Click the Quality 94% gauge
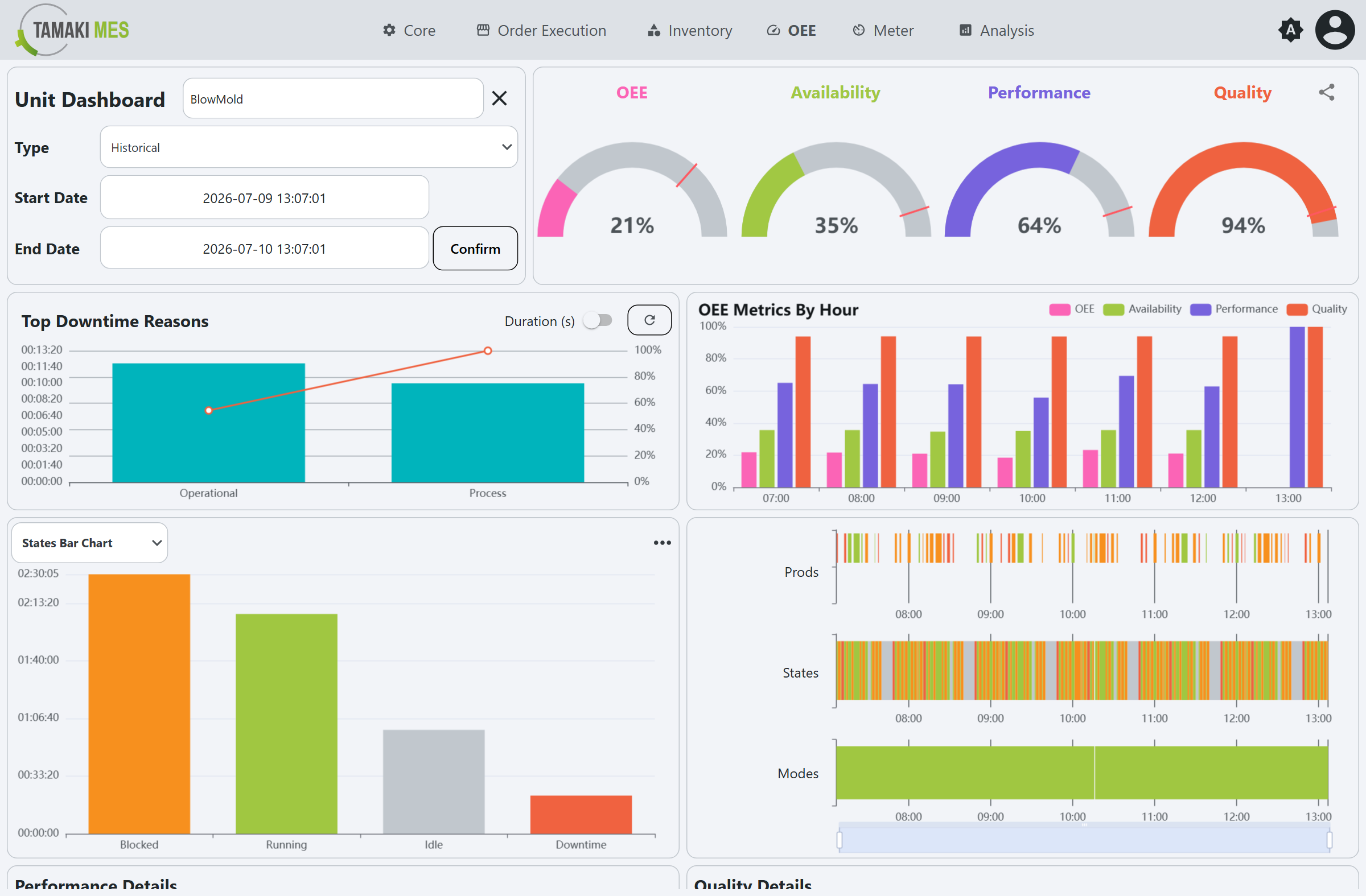 pos(1243,189)
